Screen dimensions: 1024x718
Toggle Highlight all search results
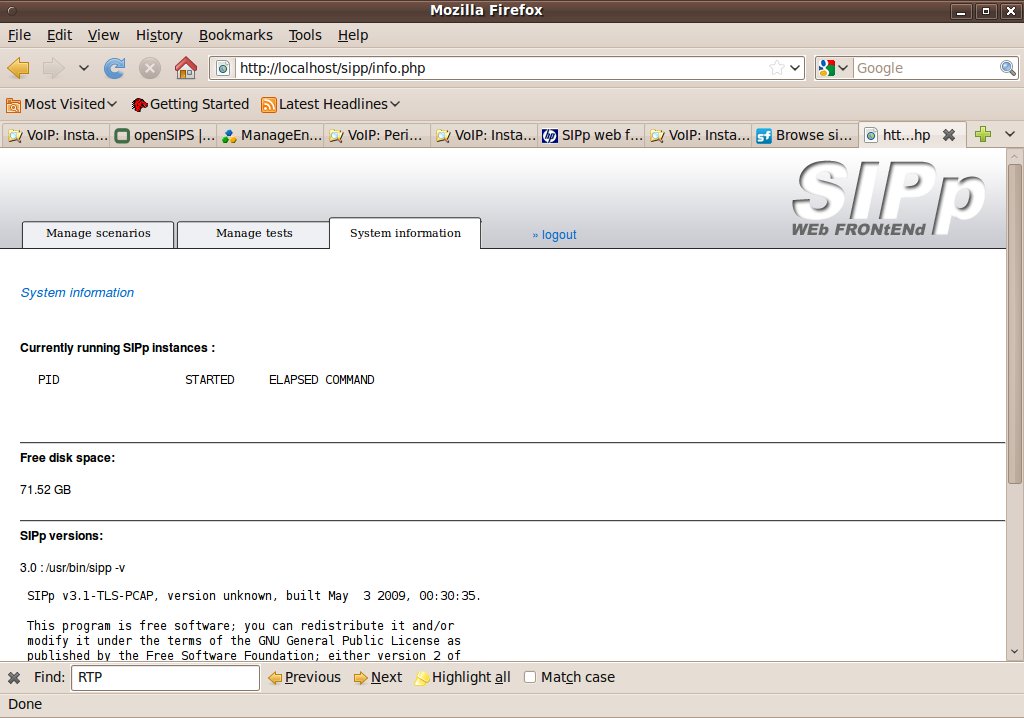[462, 678]
